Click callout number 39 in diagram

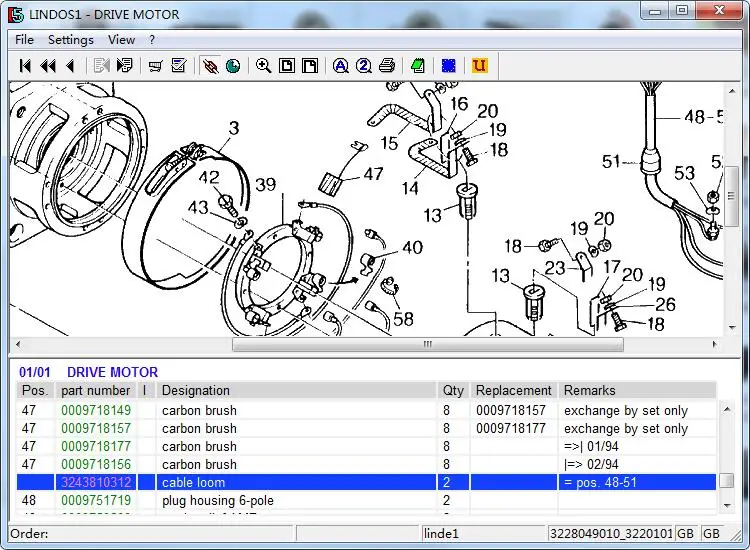coord(265,185)
